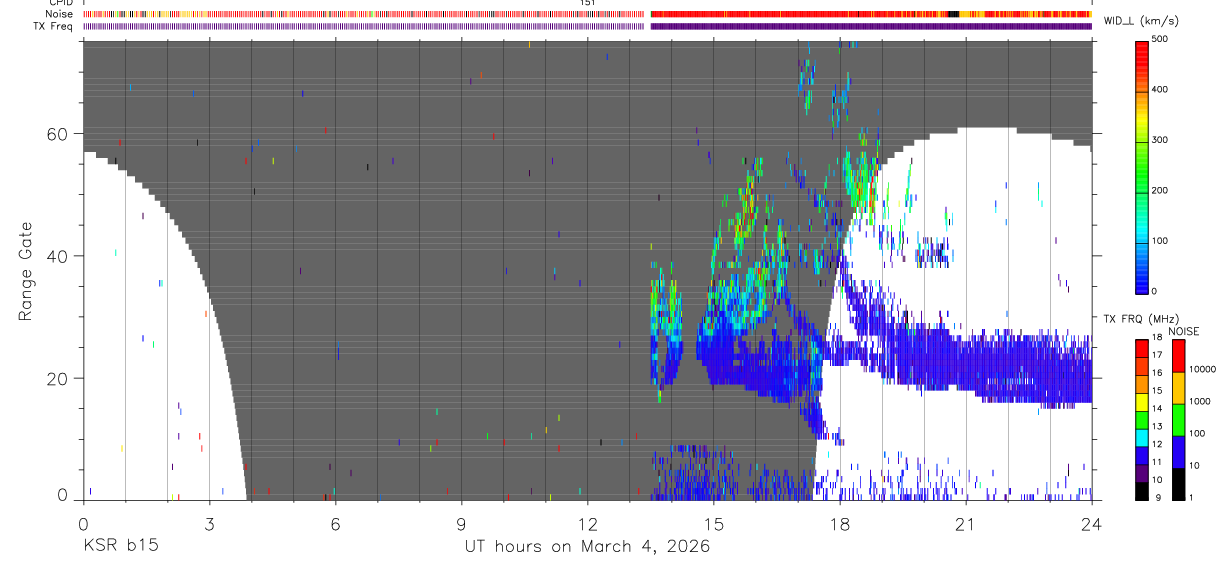Click the 12 tick on UT hours axis
This screenshot has height=567, width=1228.
(588, 523)
